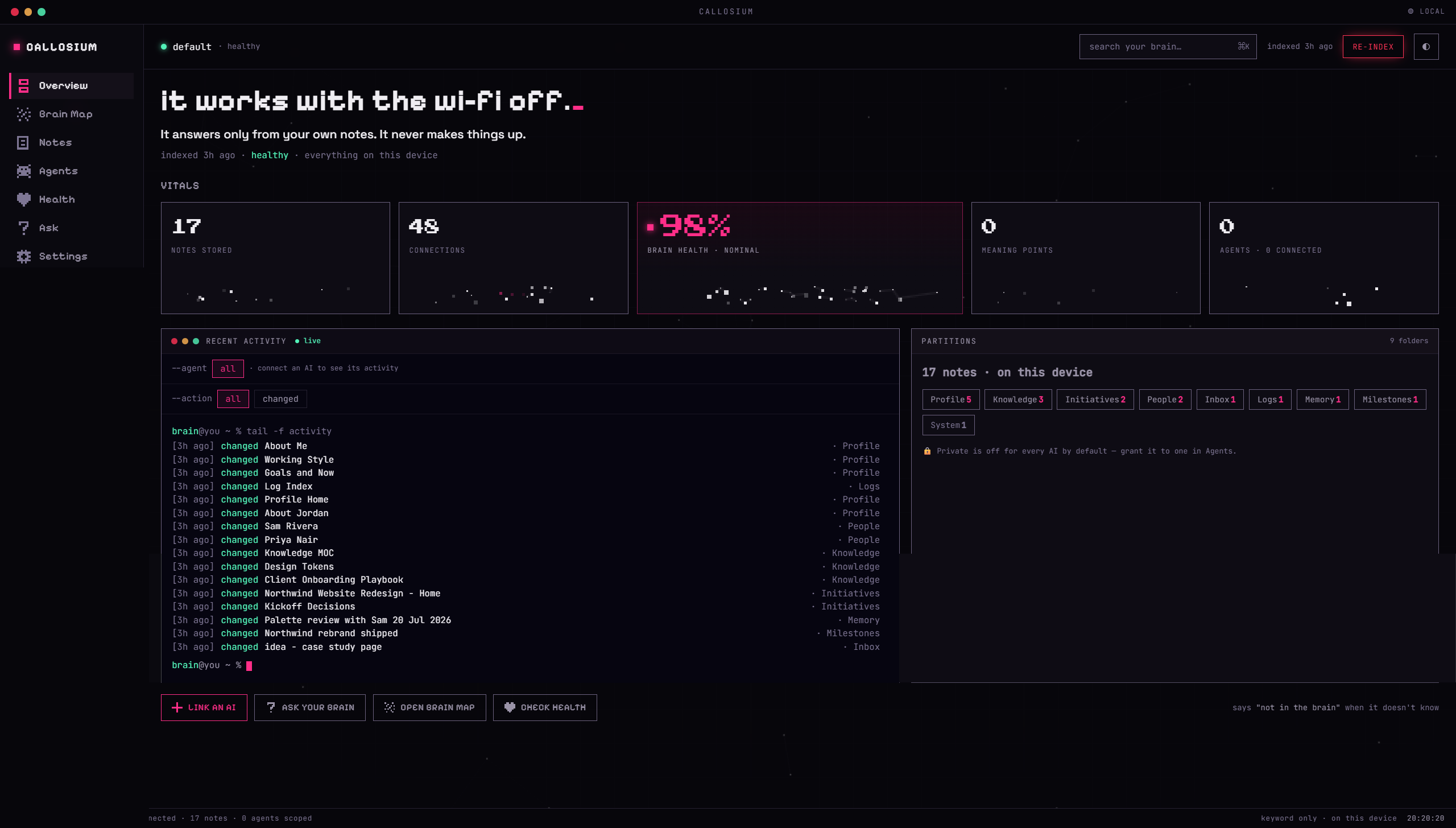Open the People partition tag
Screen dimensions: 1456x828
pyautogui.click(x=1165, y=399)
